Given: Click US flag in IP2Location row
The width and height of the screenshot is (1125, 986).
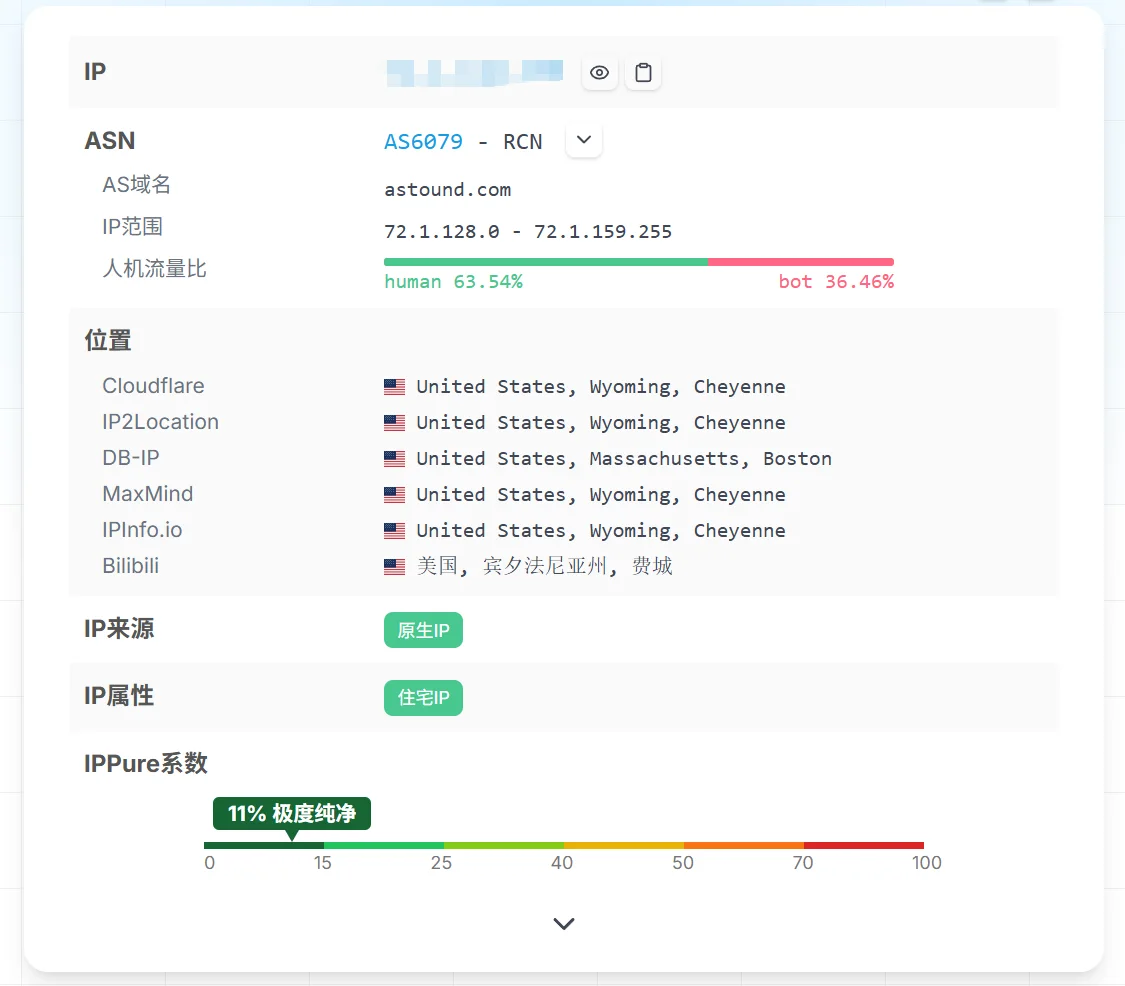Looking at the screenshot, I should (x=395, y=423).
